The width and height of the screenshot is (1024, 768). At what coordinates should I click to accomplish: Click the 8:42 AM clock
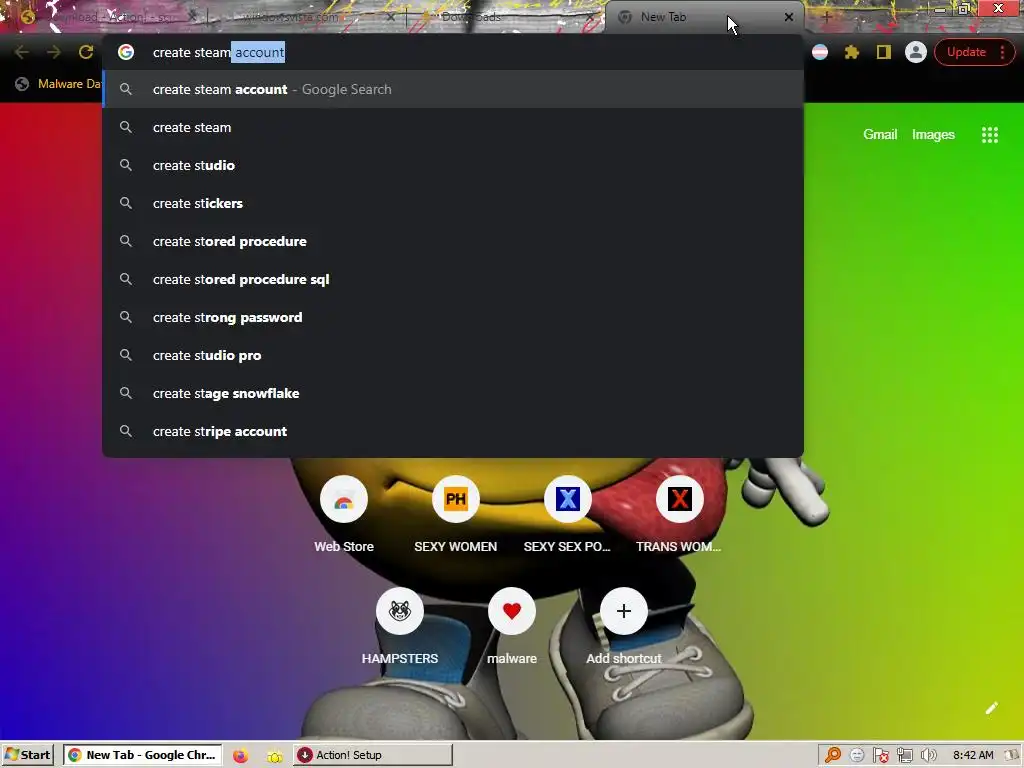(x=973, y=756)
